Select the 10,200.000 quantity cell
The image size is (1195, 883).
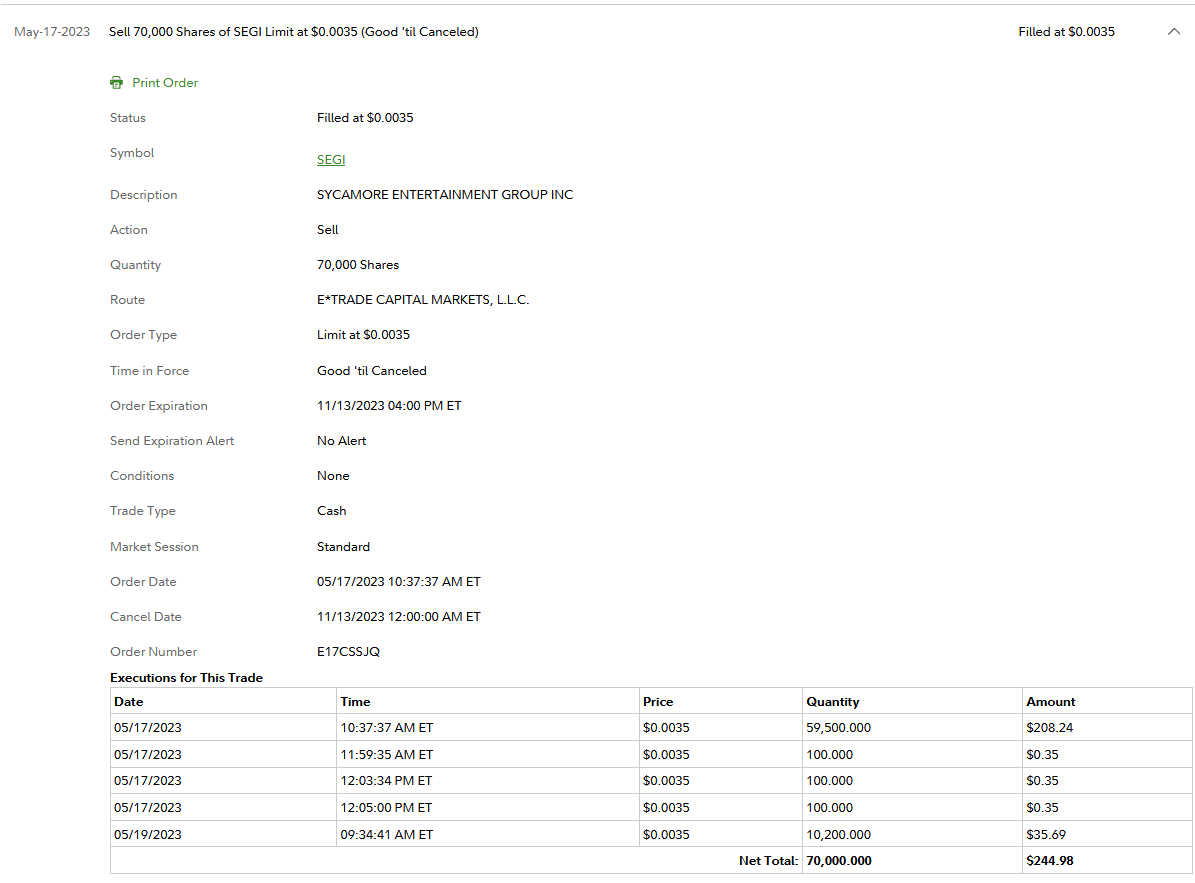click(x=838, y=834)
